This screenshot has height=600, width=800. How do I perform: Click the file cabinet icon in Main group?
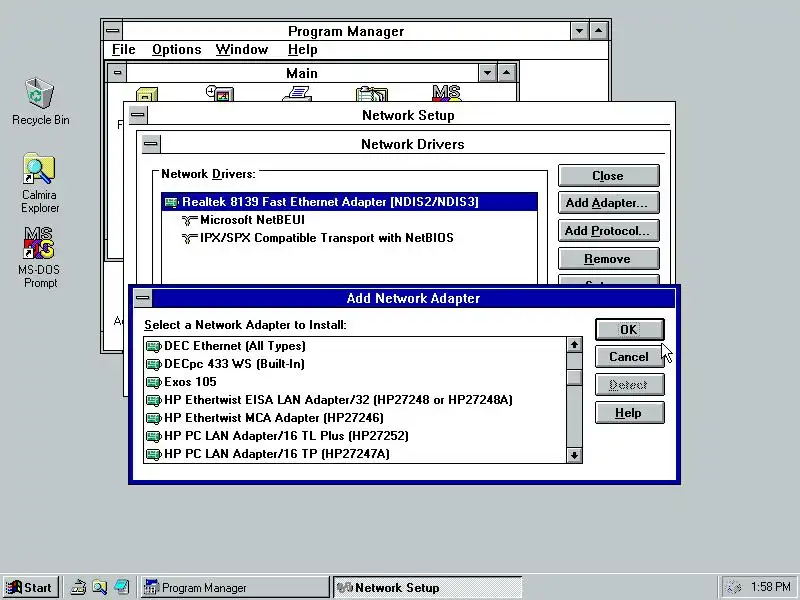point(147,94)
